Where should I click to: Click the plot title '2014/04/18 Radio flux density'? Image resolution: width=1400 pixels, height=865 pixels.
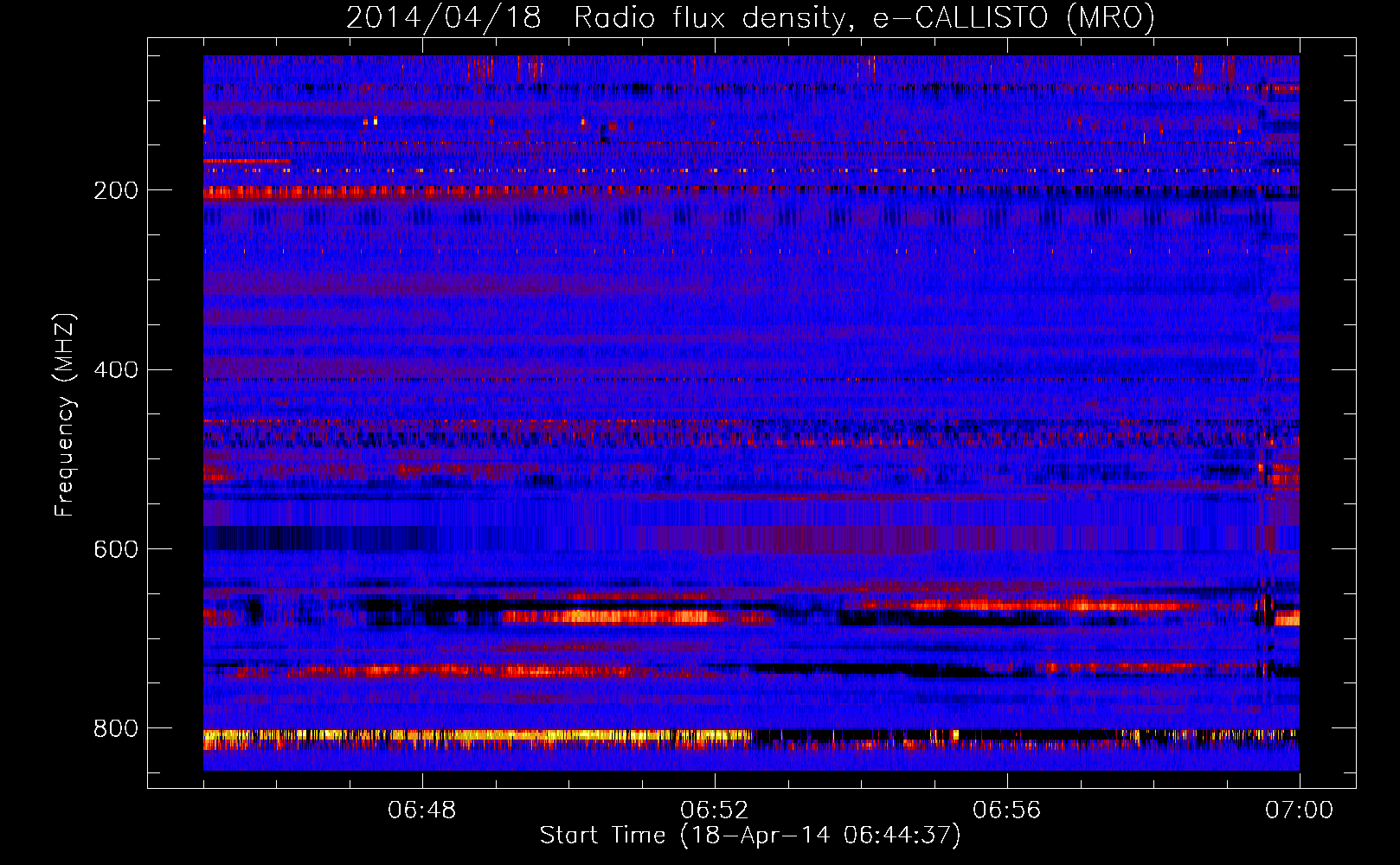(x=750, y=17)
